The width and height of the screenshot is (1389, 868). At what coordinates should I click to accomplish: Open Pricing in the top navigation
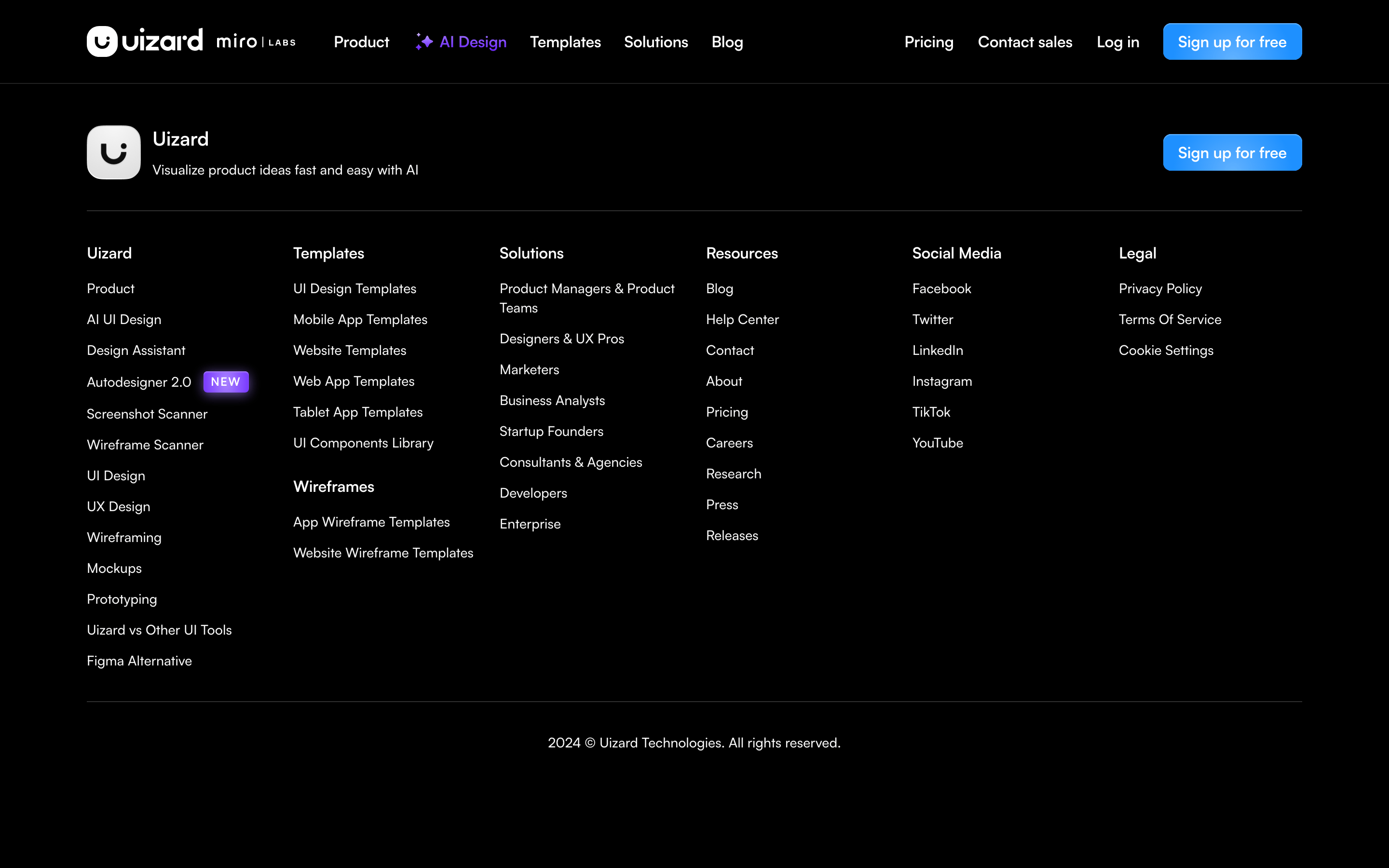pyautogui.click(x=929, y=42)
